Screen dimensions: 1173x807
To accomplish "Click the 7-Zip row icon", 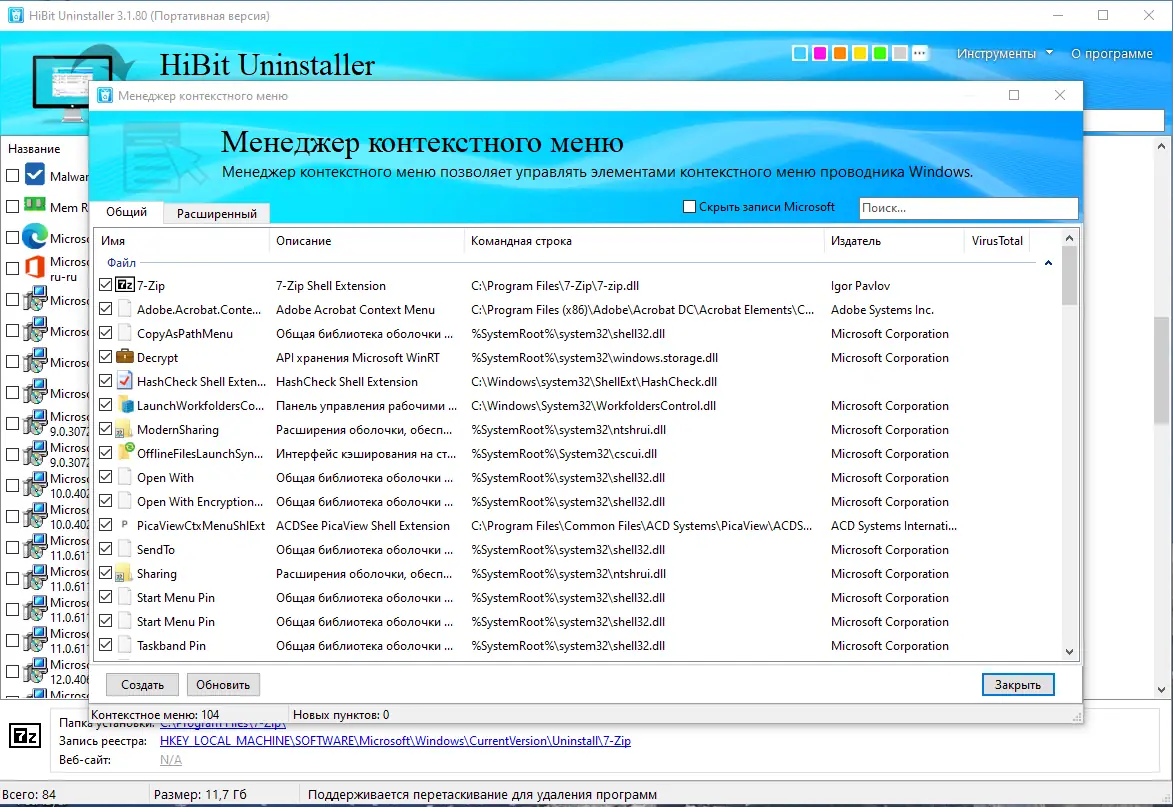I will pyautogui.click(x=125, y=285).
